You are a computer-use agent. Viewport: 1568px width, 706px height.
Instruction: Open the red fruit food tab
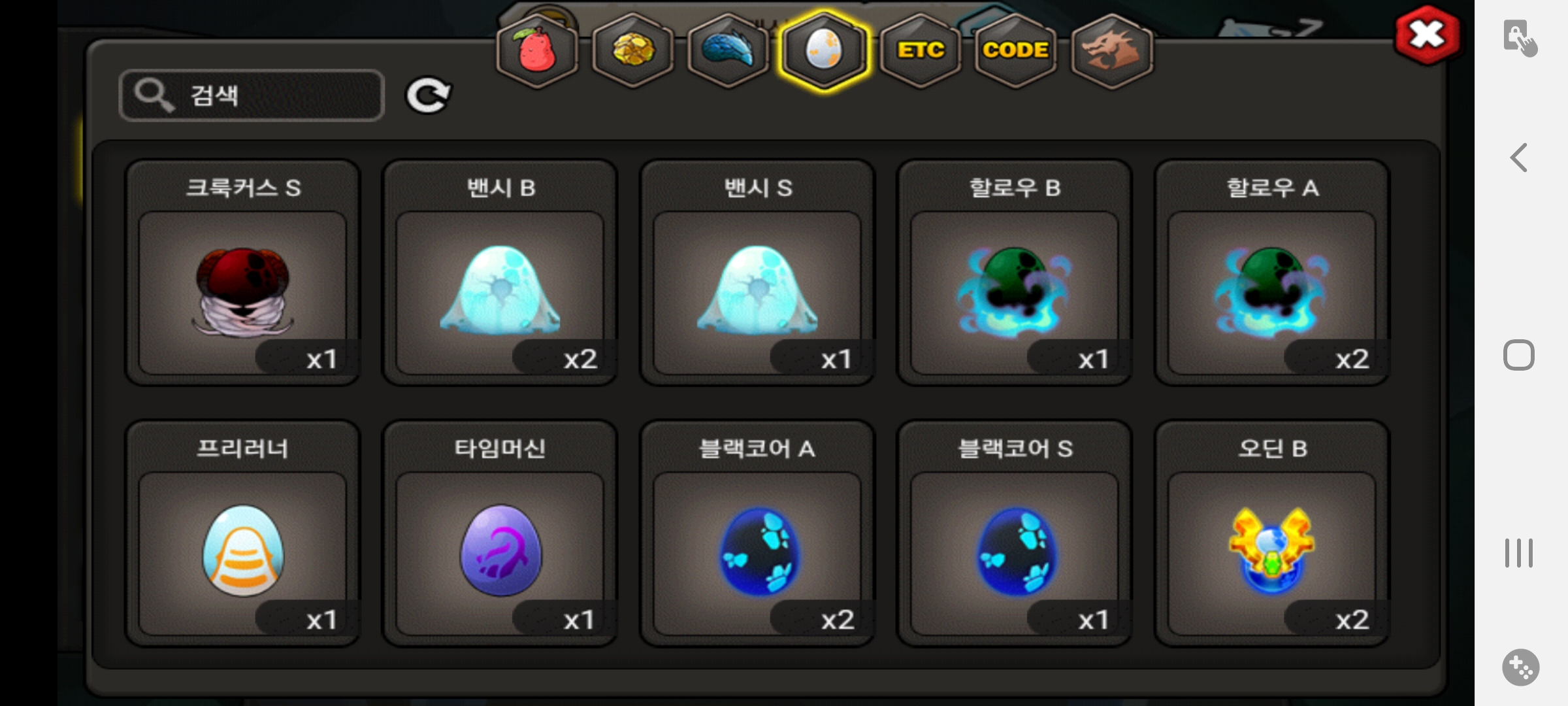(x=537, y=50)
